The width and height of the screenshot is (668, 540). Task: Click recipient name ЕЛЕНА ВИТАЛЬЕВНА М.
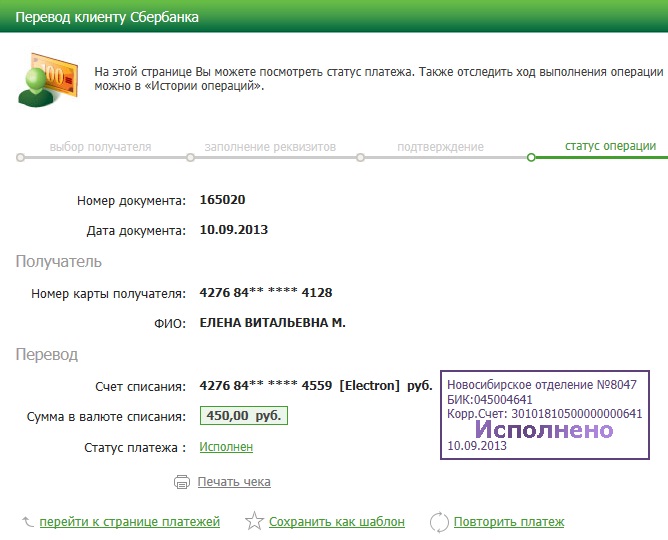point(273,323)
